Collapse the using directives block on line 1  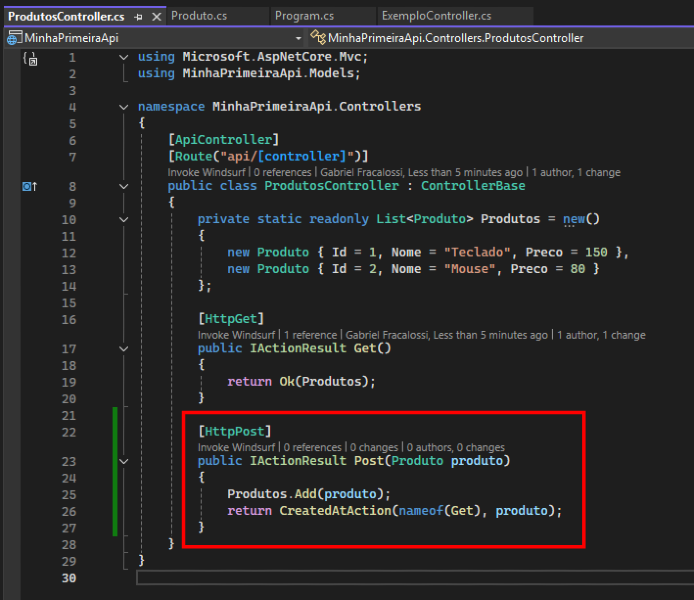(x=123, y=58)
